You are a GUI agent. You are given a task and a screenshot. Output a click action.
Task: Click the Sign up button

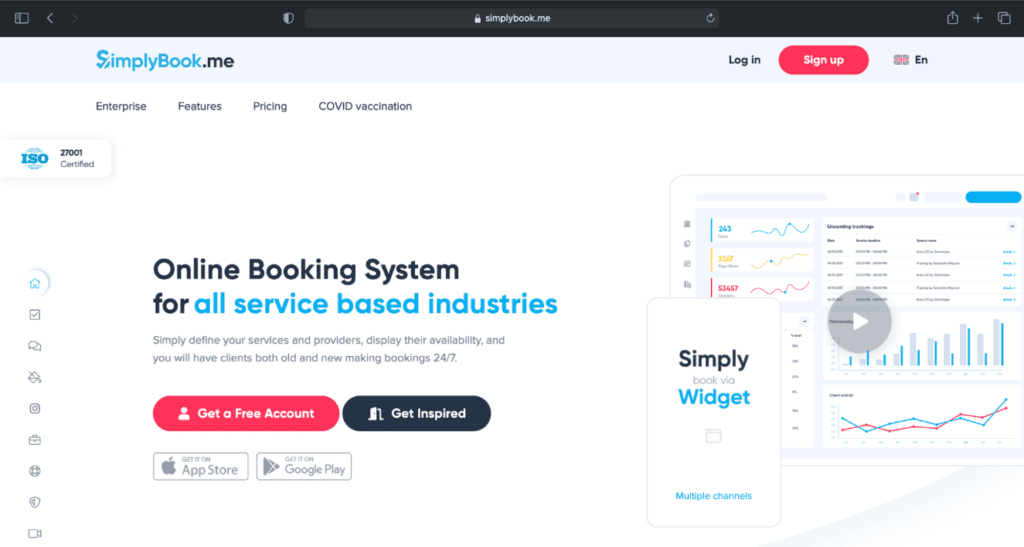point(824,60)
